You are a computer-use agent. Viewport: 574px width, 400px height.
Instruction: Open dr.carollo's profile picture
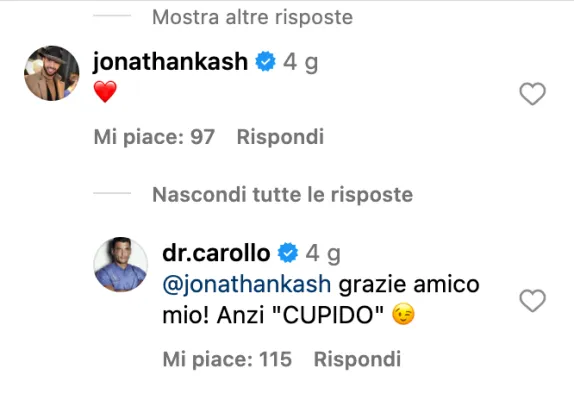[121, 264]
